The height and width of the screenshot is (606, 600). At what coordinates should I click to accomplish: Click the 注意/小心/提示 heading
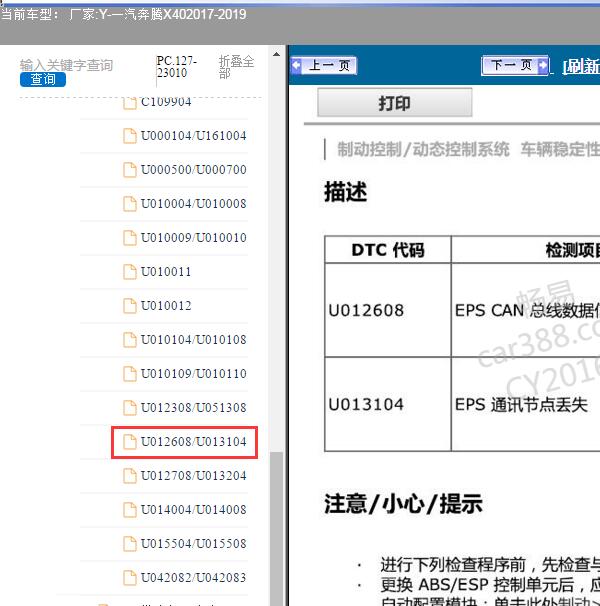point(403,504)
